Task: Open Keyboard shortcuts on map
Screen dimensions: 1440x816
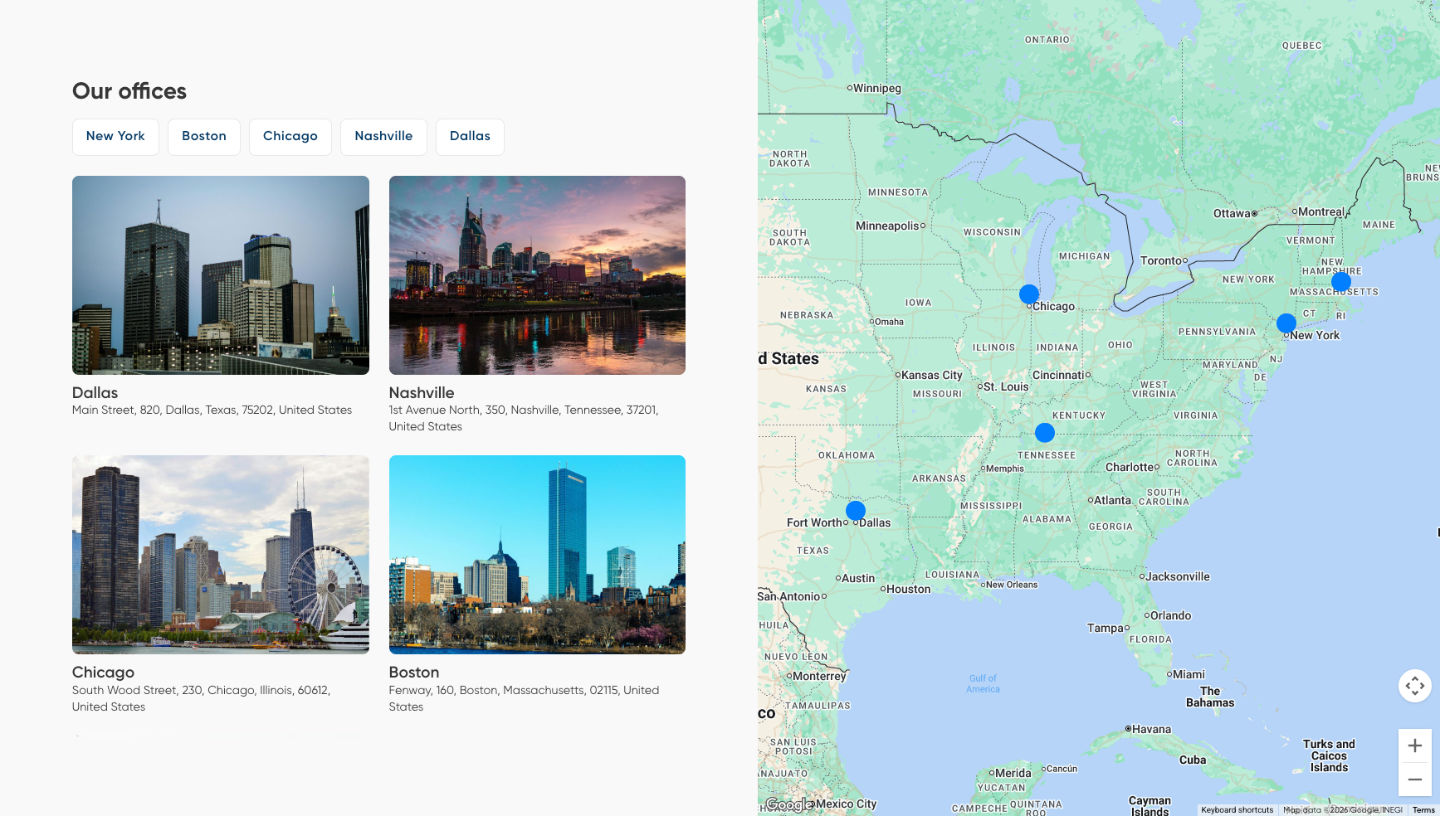Action: point(1237,810)
